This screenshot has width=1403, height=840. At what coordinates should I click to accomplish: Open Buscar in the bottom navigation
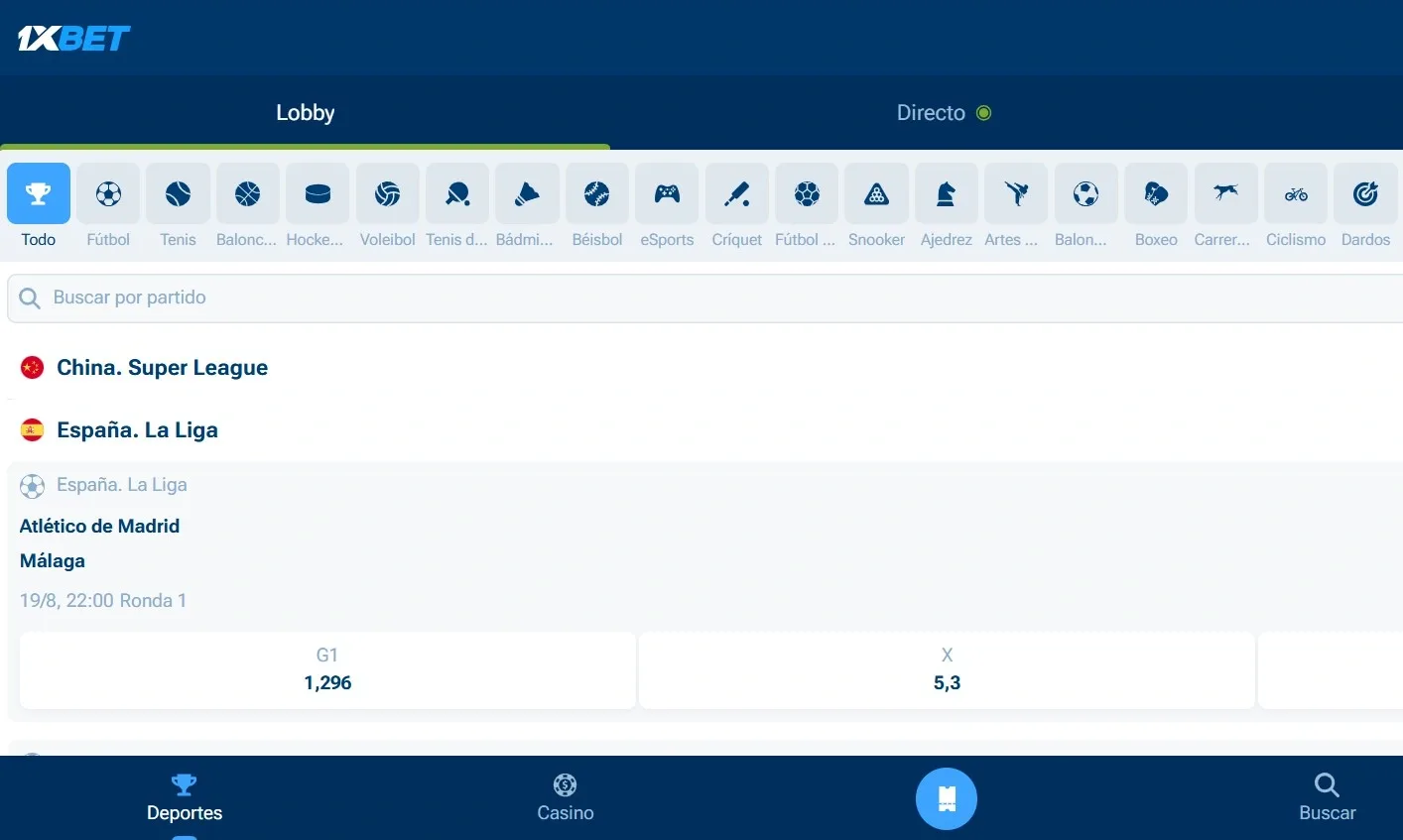[x=1327, y=798]
